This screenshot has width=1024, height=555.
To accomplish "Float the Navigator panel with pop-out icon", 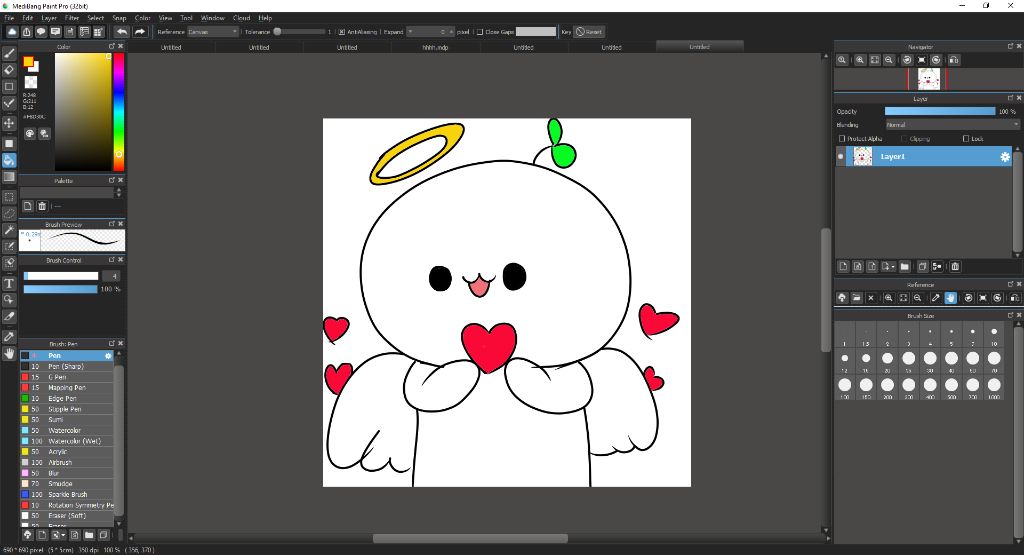I will coord(1010,46).
